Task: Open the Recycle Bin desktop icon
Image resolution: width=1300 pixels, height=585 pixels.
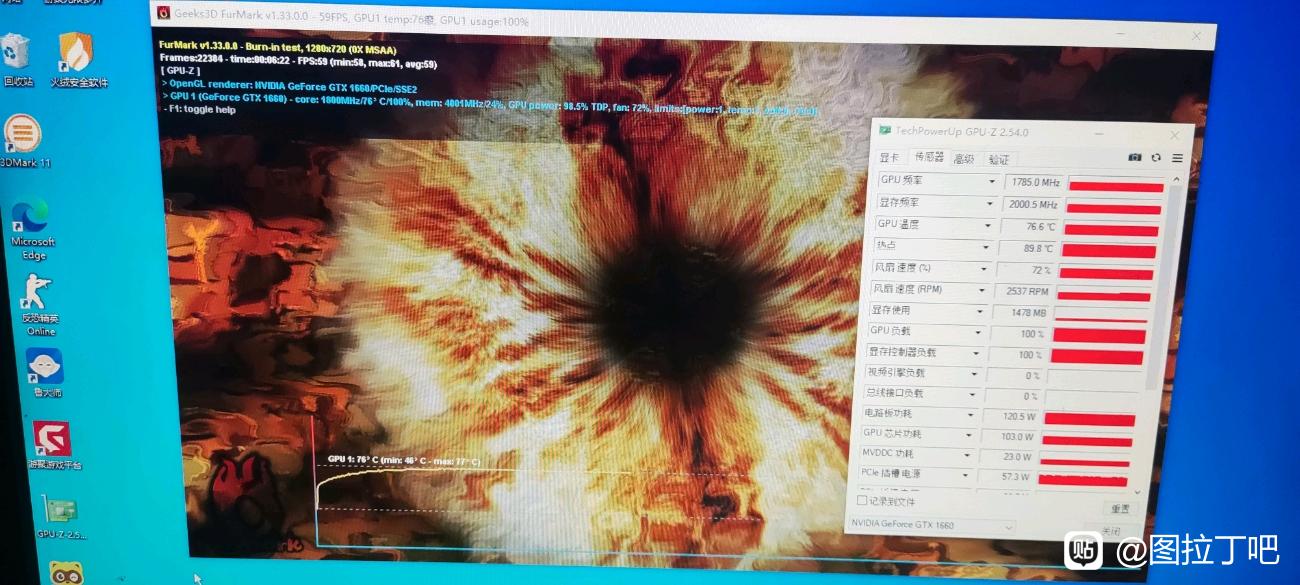Action: (x=17, y=58)
